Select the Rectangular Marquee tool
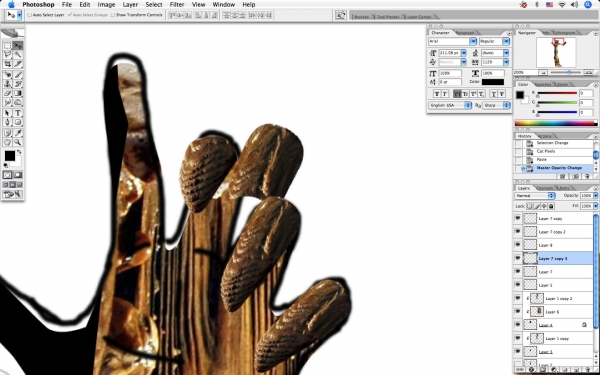 click(7, 46)
